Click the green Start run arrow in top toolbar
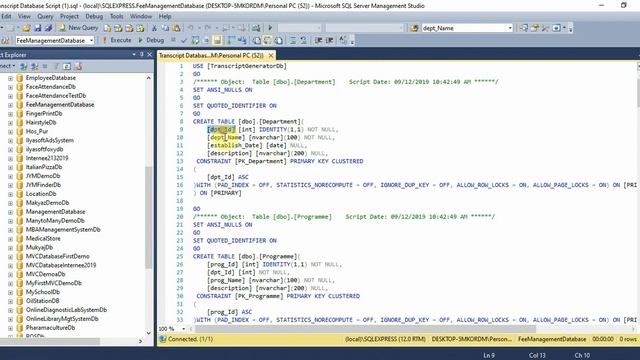The height and width of the screenshot is (360, 640). click(270, 28)
